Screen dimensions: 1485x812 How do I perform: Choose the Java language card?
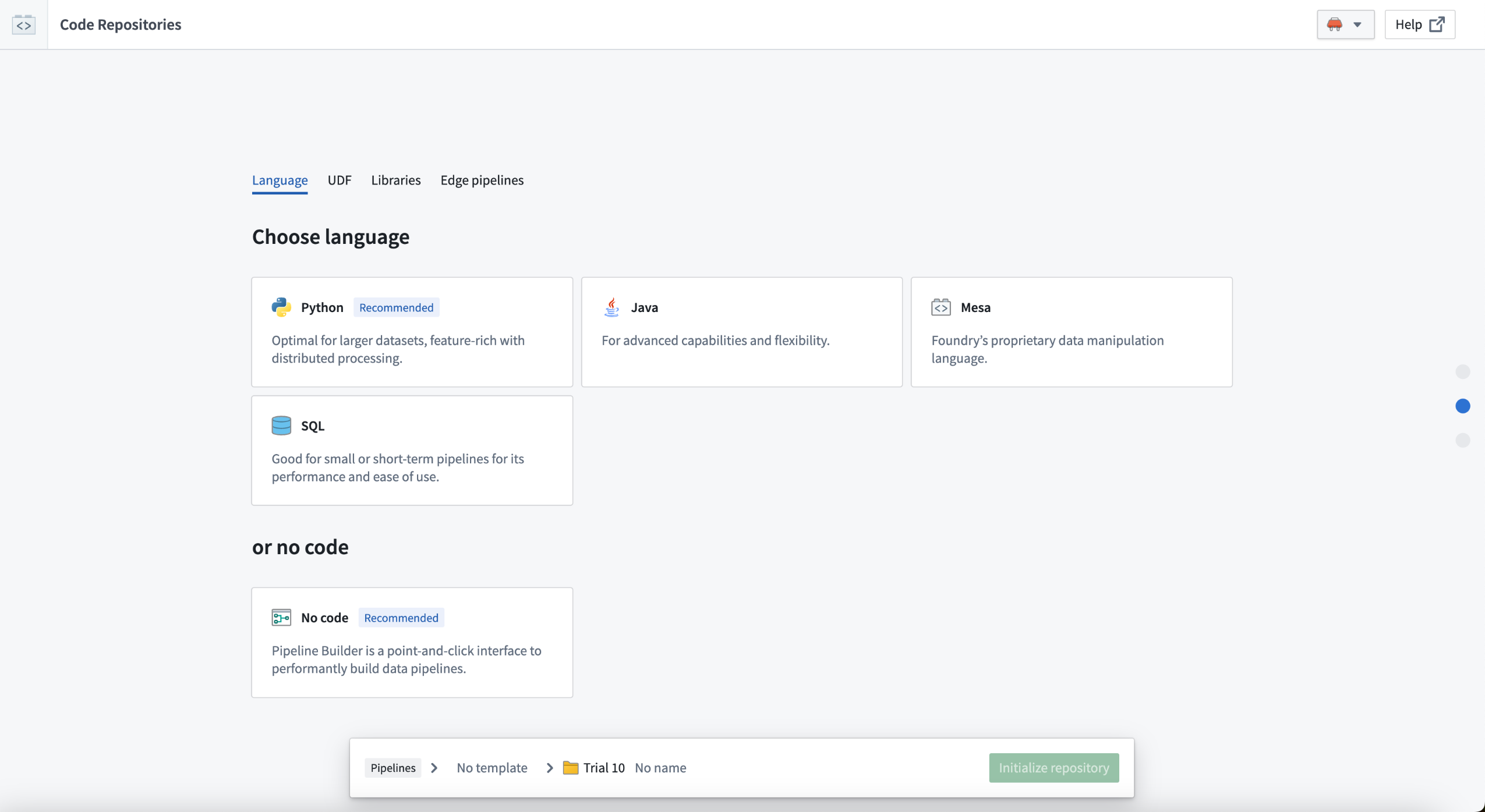pos(741,332)
